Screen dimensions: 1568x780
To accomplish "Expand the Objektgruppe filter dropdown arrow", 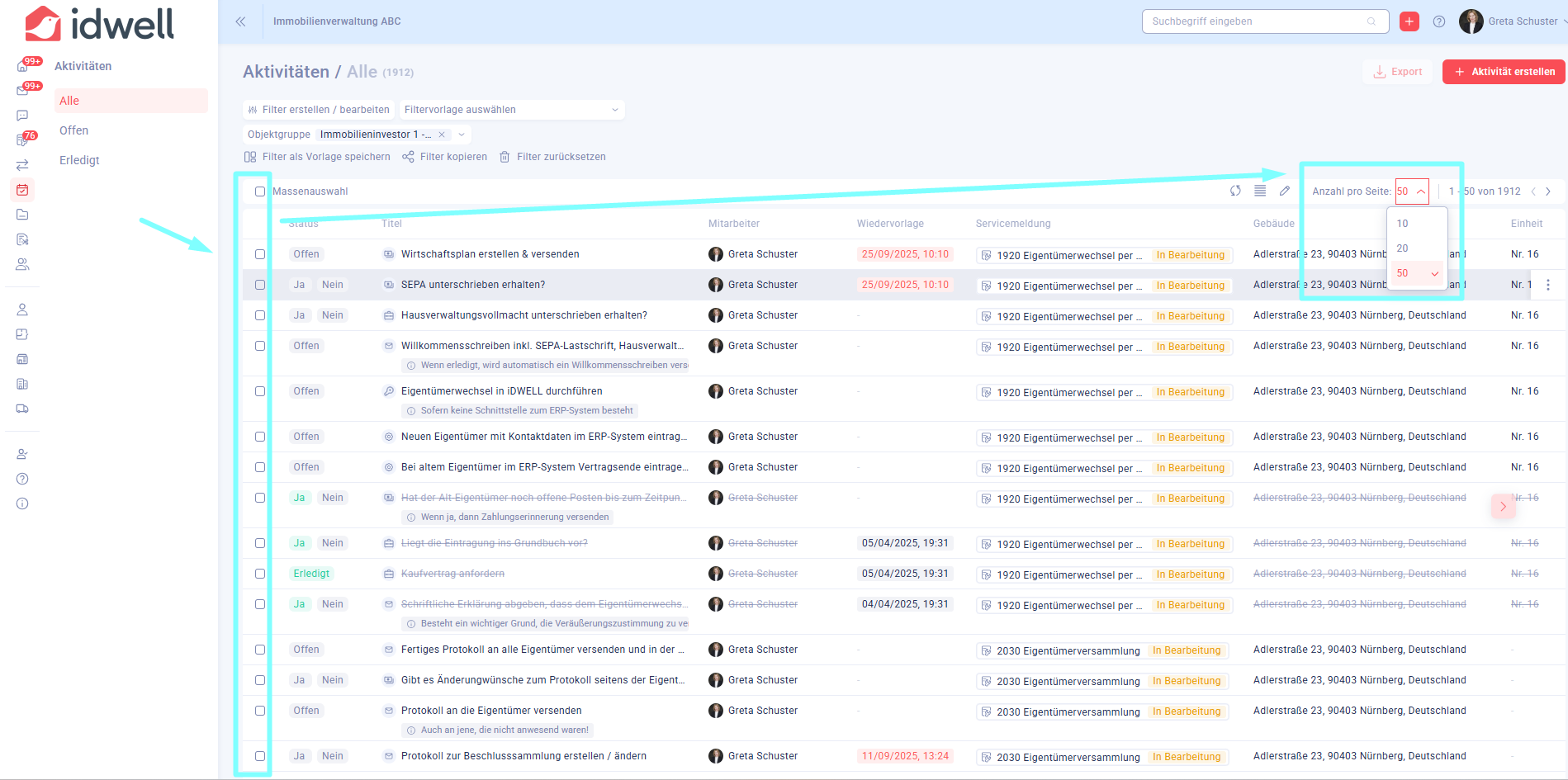I will click(462, 135).
